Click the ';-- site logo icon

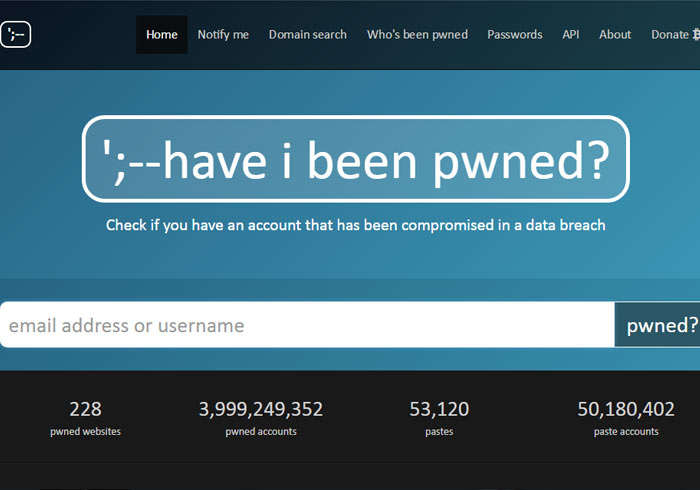click(x=16, y=34)
